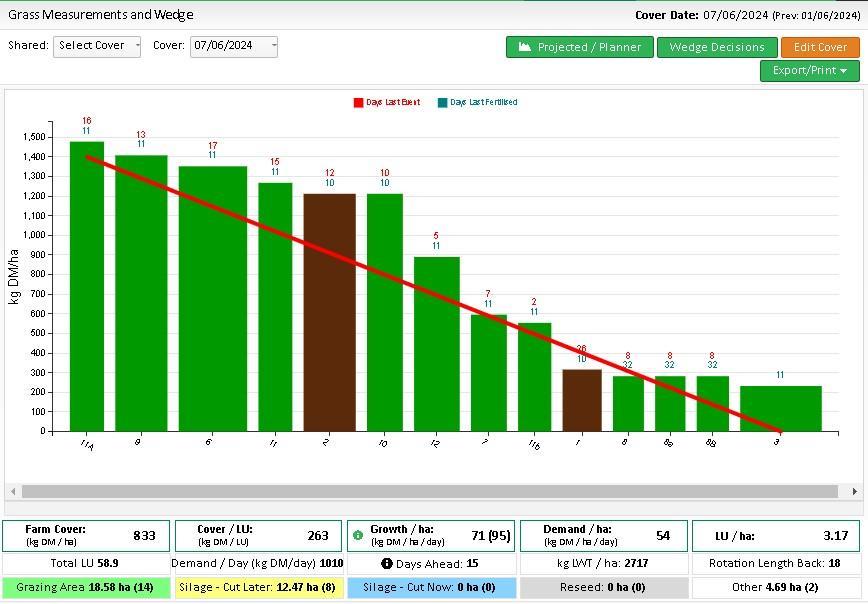Click the scrollbar right arrow under the chart

tap(854, 491)
